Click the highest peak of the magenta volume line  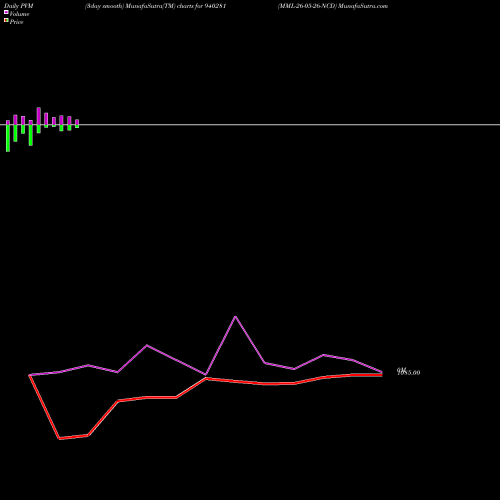[x=235, y=317]
